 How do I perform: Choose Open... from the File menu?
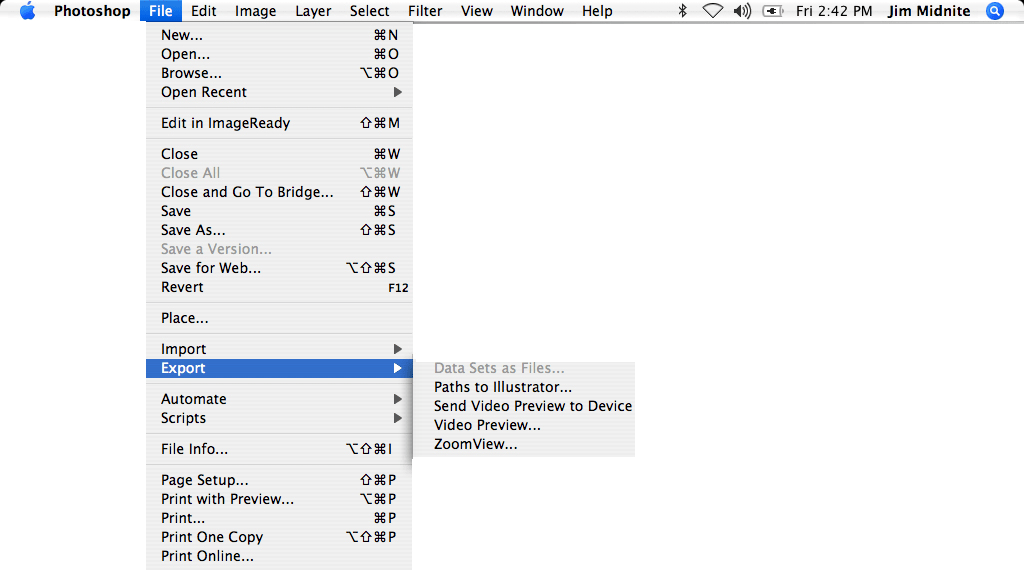(279, 54)
